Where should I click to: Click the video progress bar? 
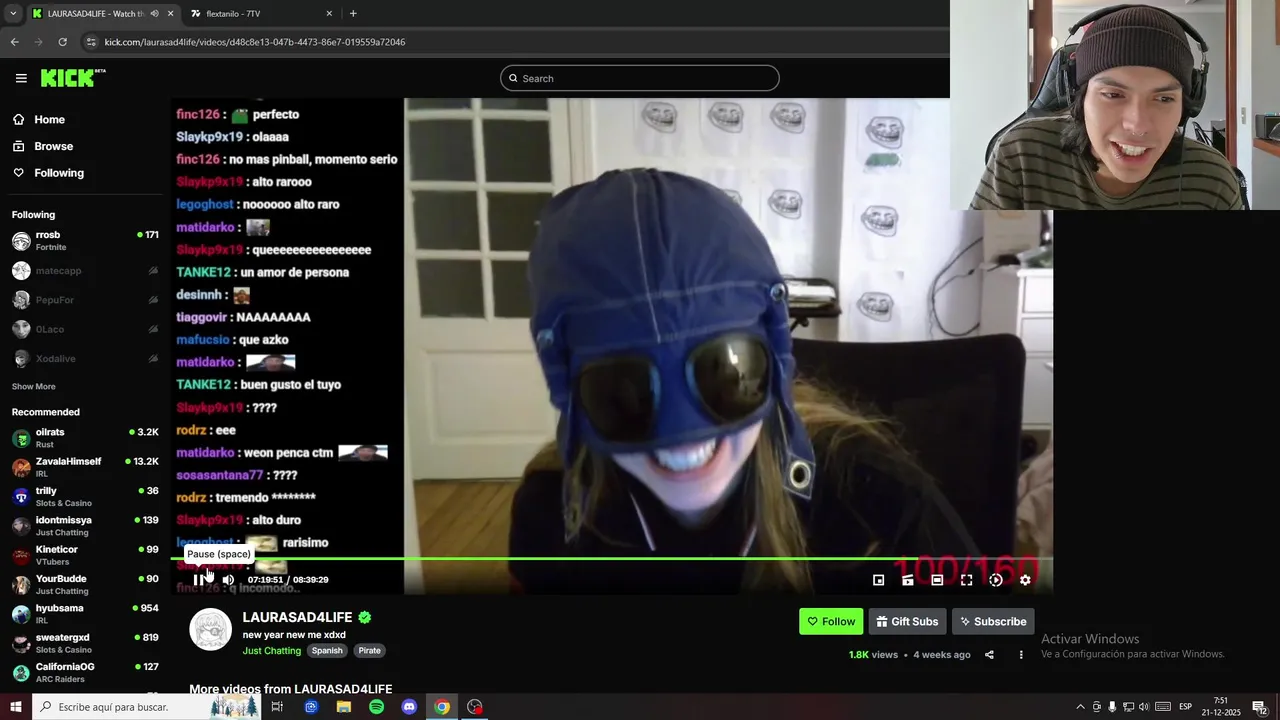(611, 558)
